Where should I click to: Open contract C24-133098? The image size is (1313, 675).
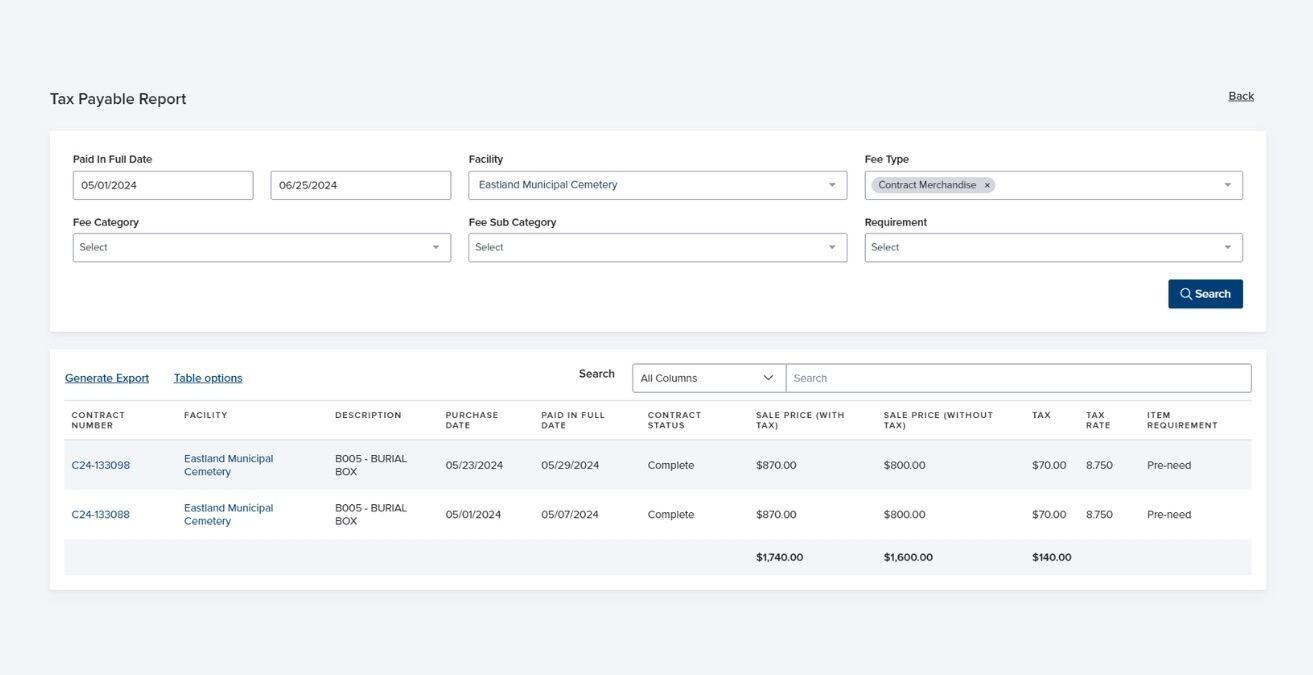101,465
